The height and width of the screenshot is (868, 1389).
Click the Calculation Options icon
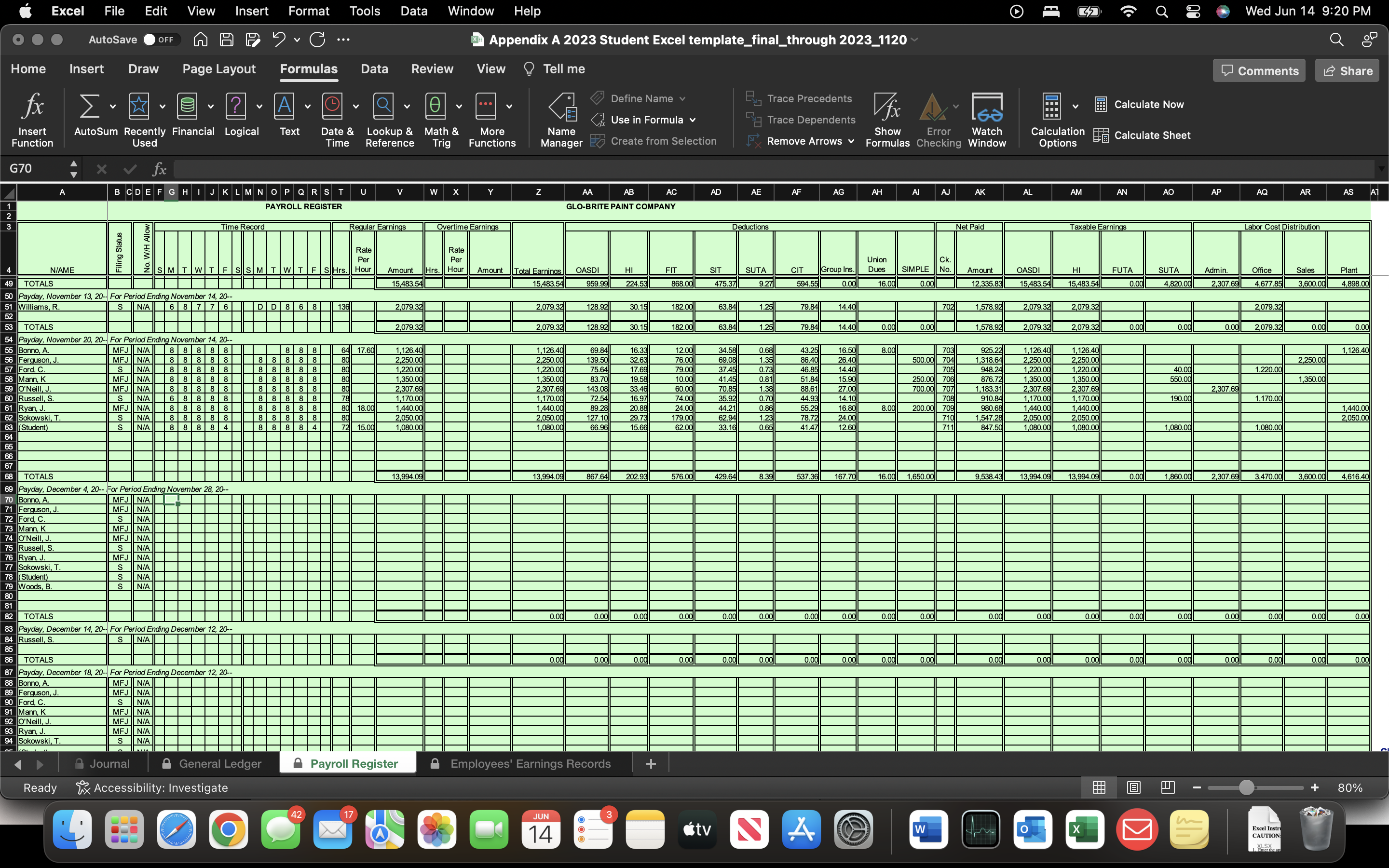coord(1051,107)
